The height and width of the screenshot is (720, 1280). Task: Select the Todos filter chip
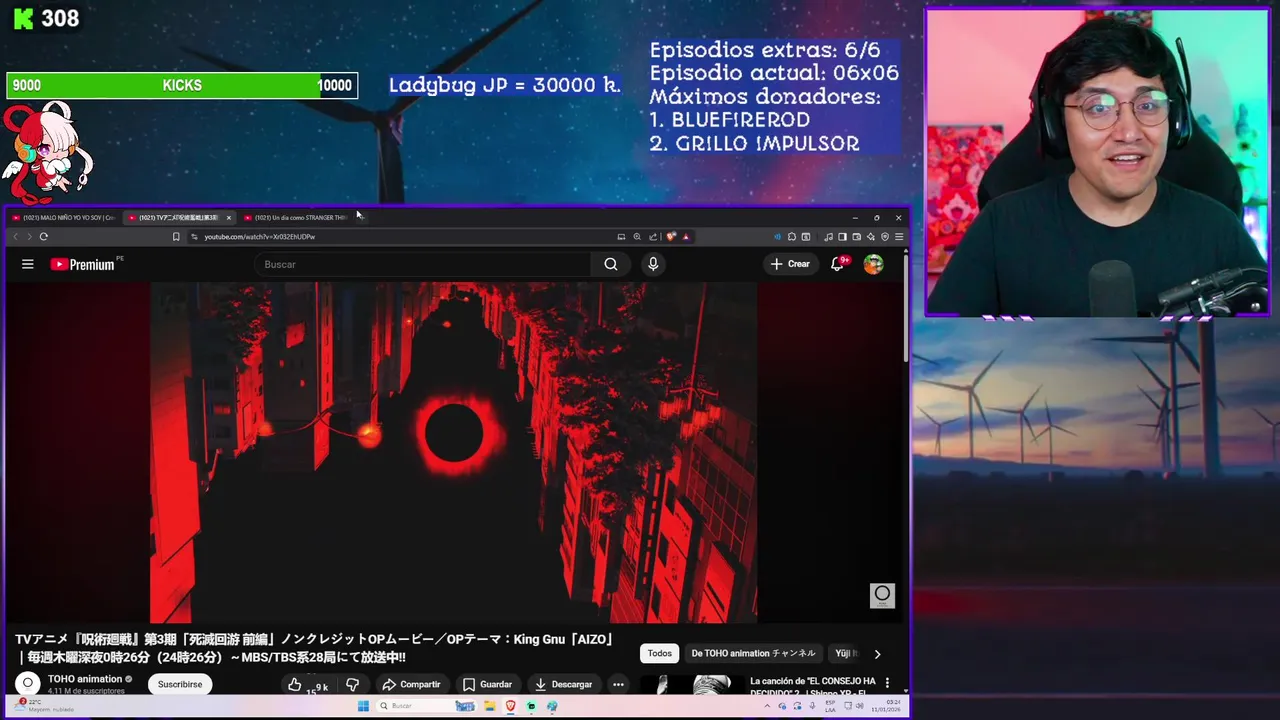660,654
